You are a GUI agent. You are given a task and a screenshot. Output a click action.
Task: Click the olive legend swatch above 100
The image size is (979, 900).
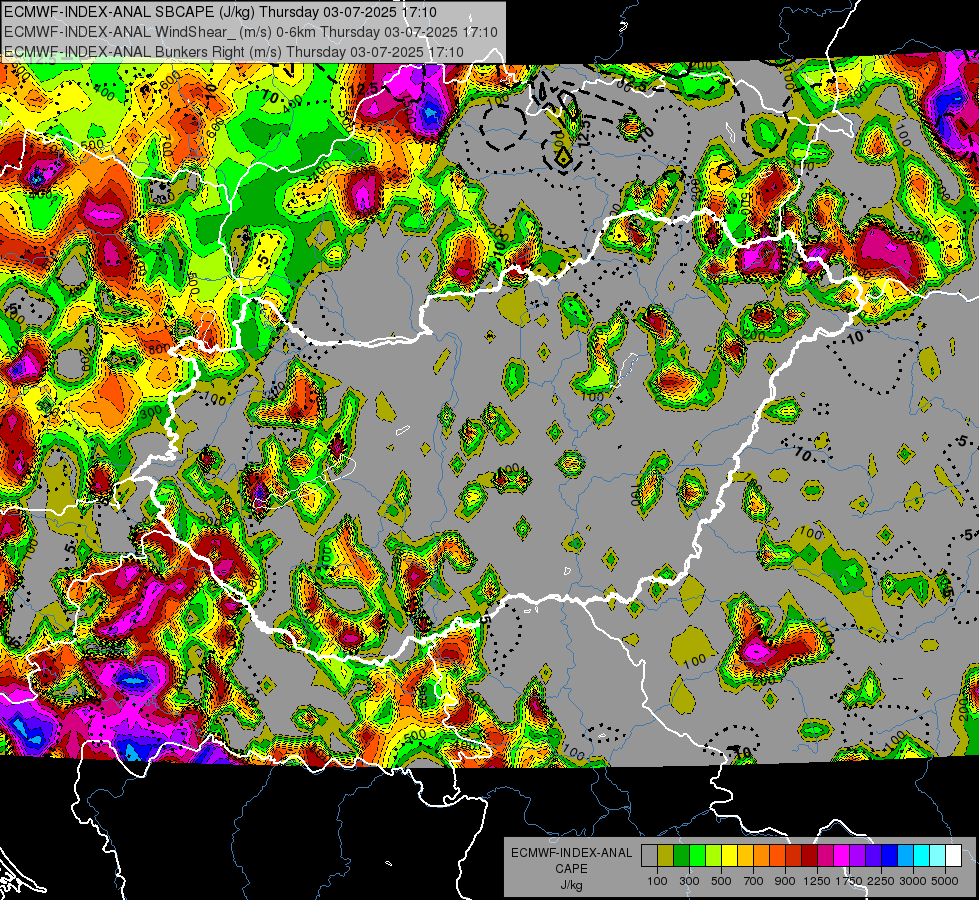pos(666,855)
